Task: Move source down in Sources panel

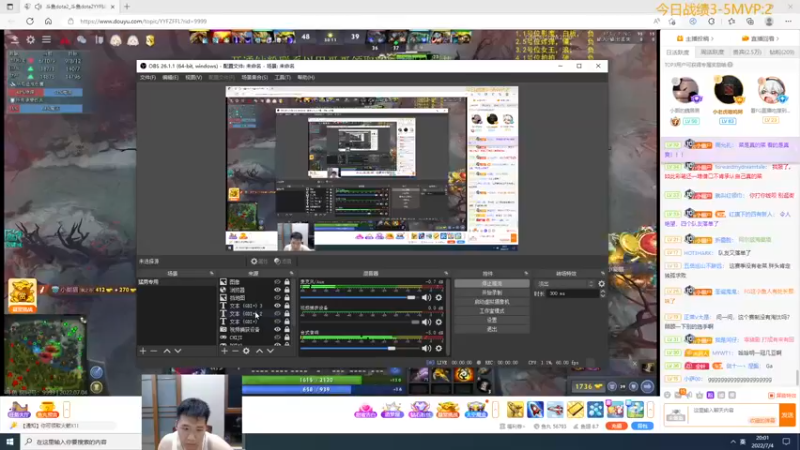Action: click(270, 351)
